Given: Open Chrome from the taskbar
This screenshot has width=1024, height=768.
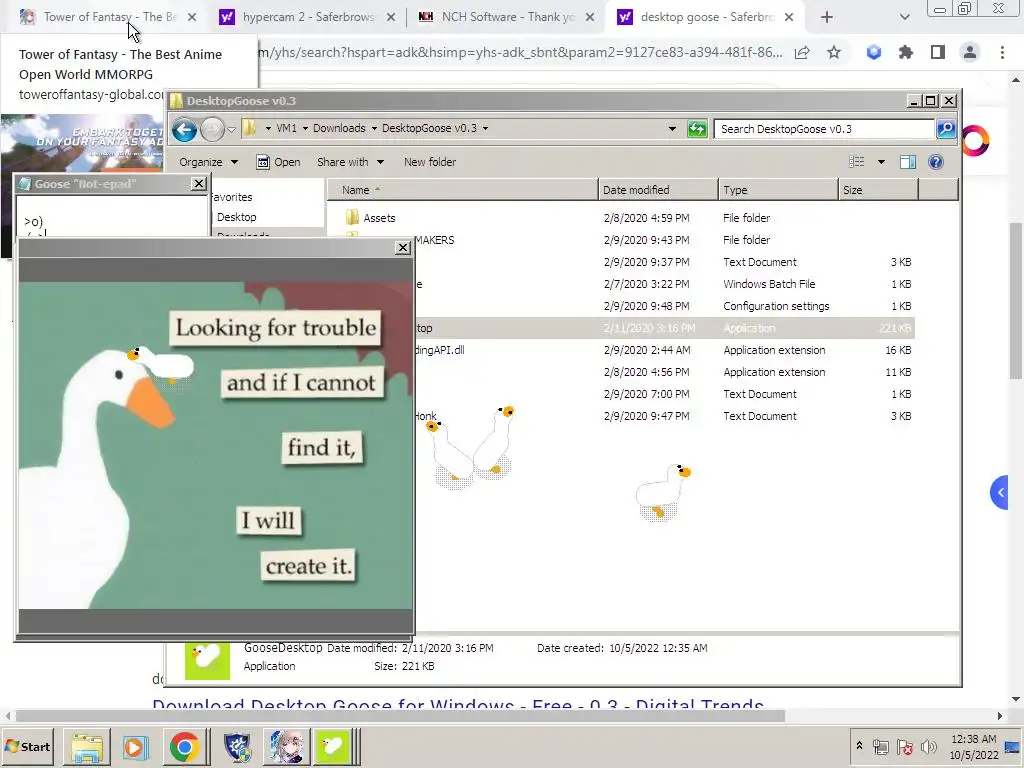Looking at the screenshot, I should (185, 746).
